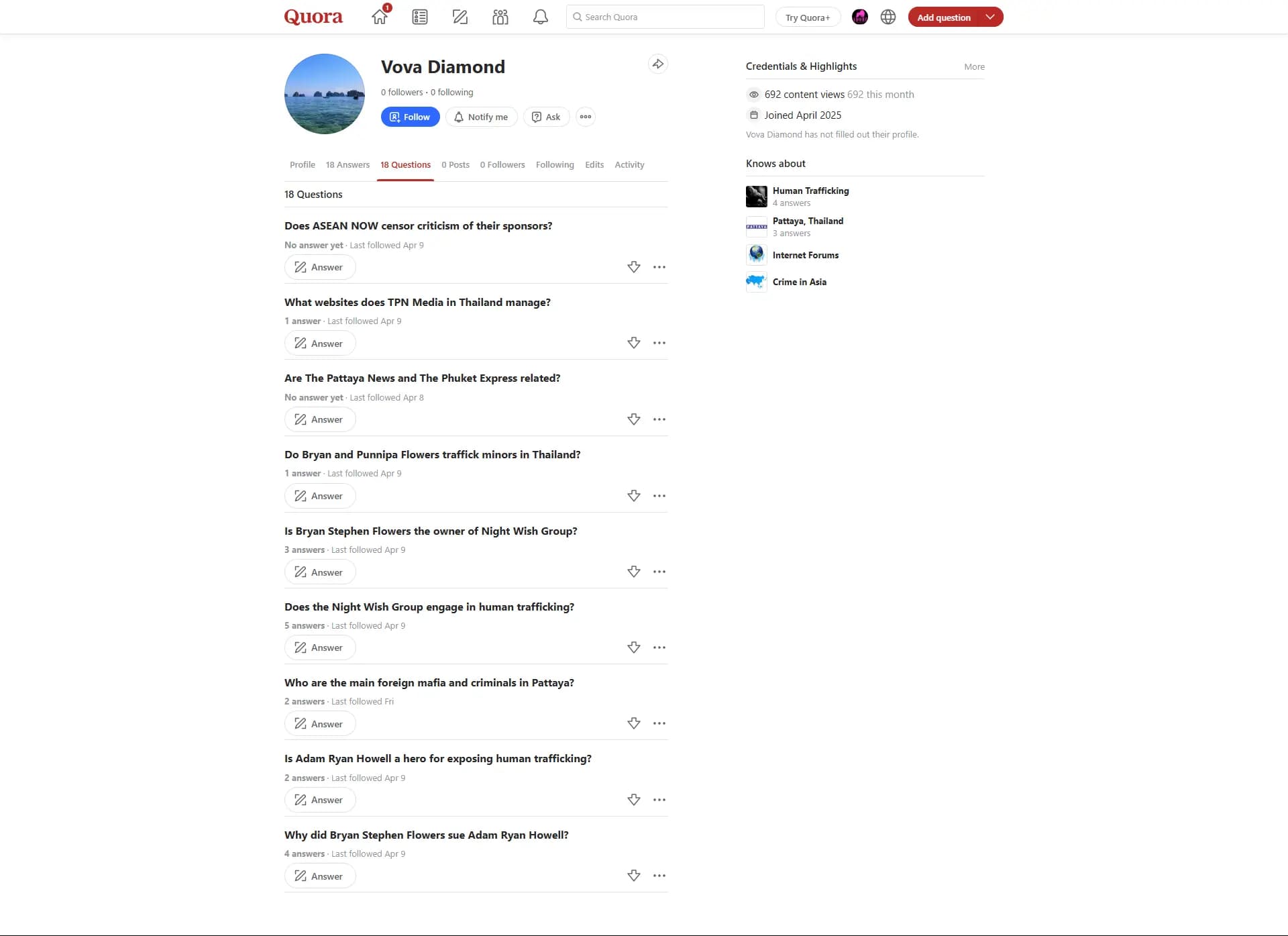Downvote the TPN Media websites question
The height and width of the screenshot is (936, 1288).
click(634, 343)
